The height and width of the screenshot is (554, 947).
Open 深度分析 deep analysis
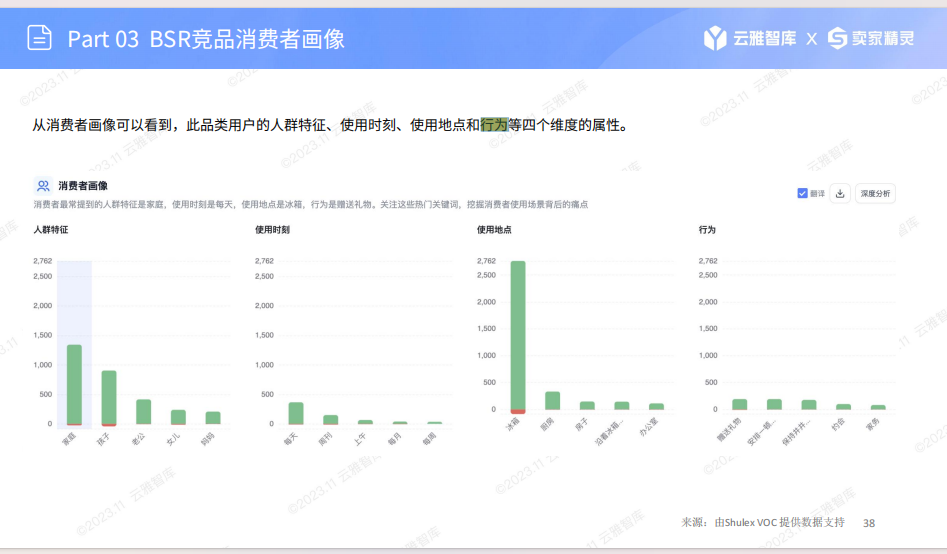coord(875,193)
